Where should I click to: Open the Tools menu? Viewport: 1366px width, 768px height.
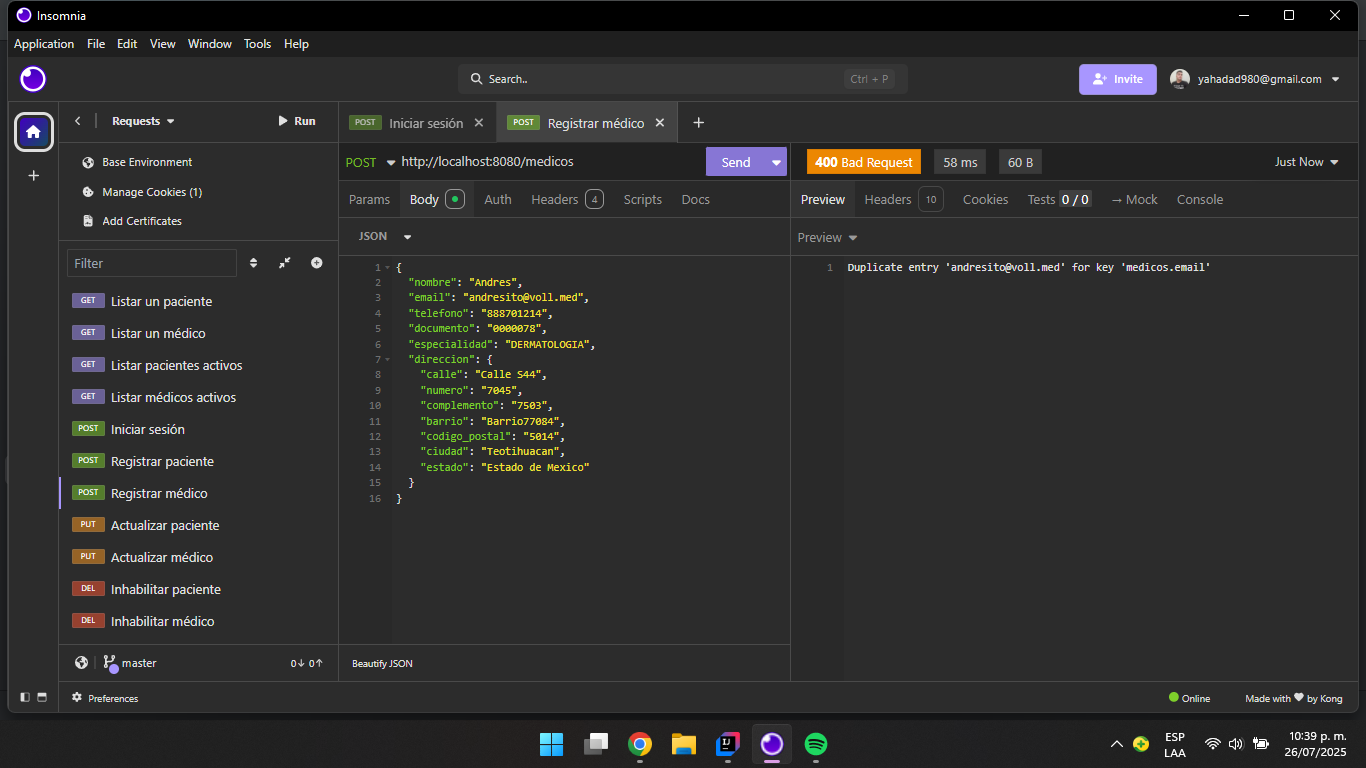click(257, 44)
